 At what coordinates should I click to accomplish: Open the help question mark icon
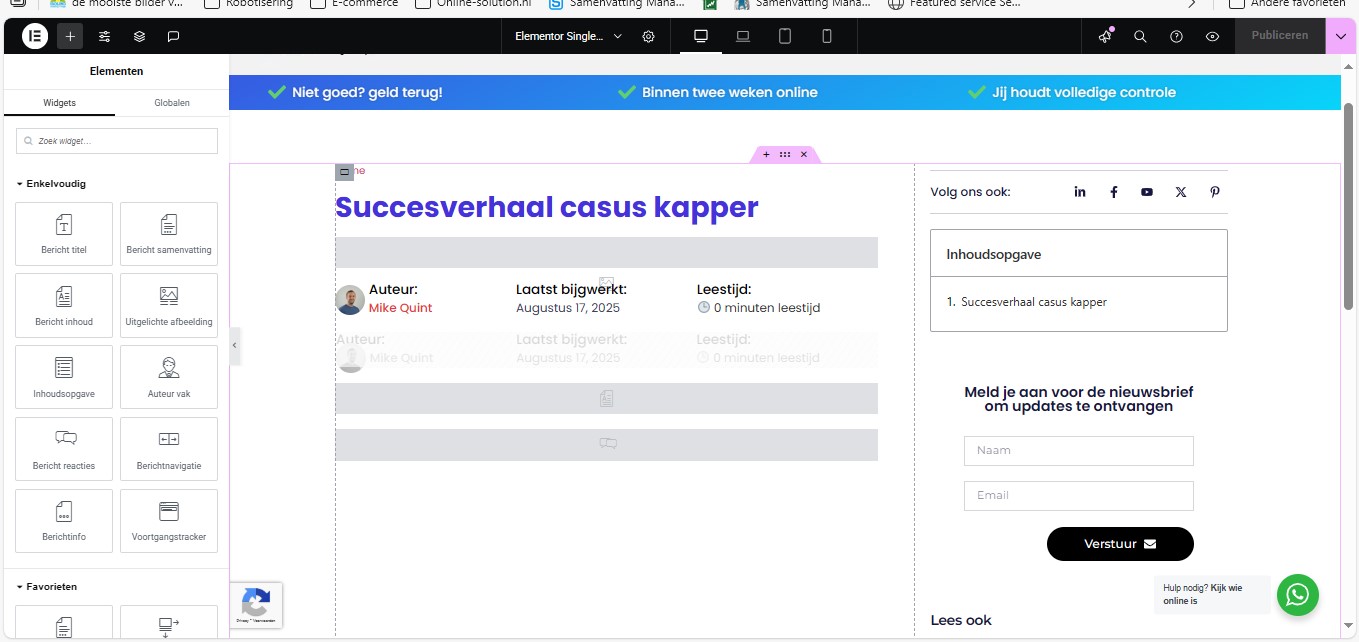click(x=1176, y=36)
